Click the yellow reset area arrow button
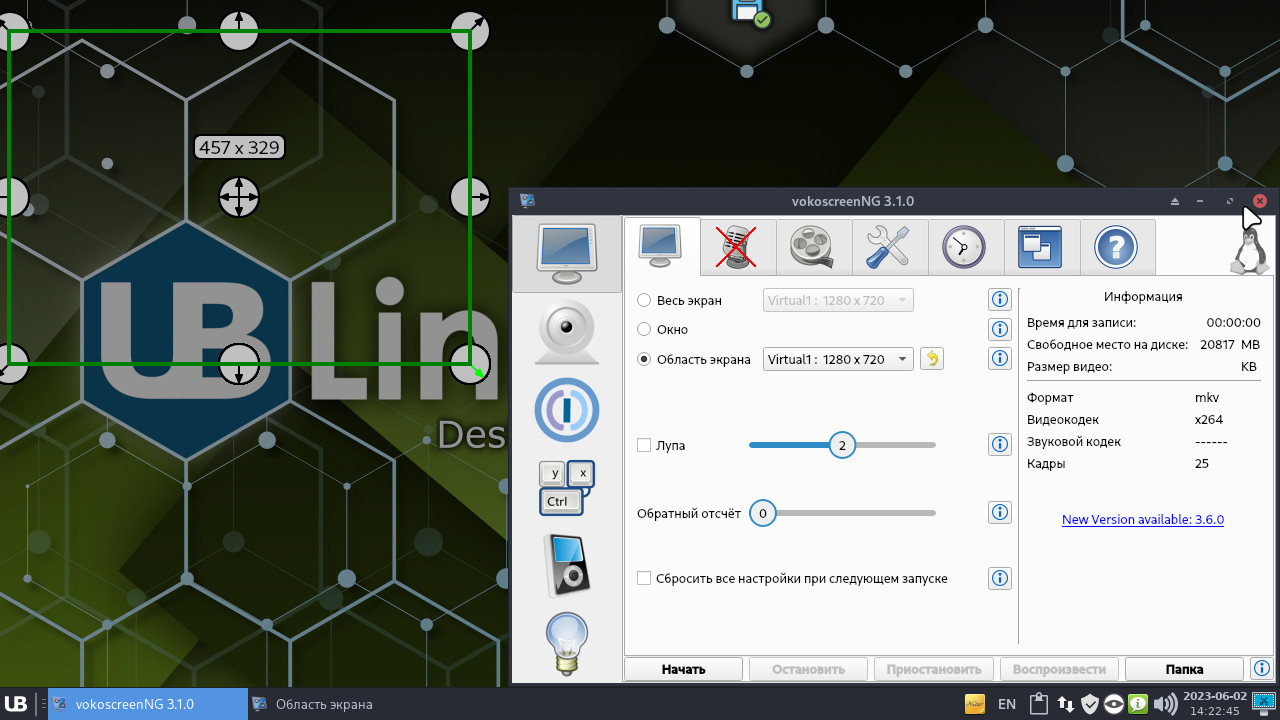 pos(932,359)
